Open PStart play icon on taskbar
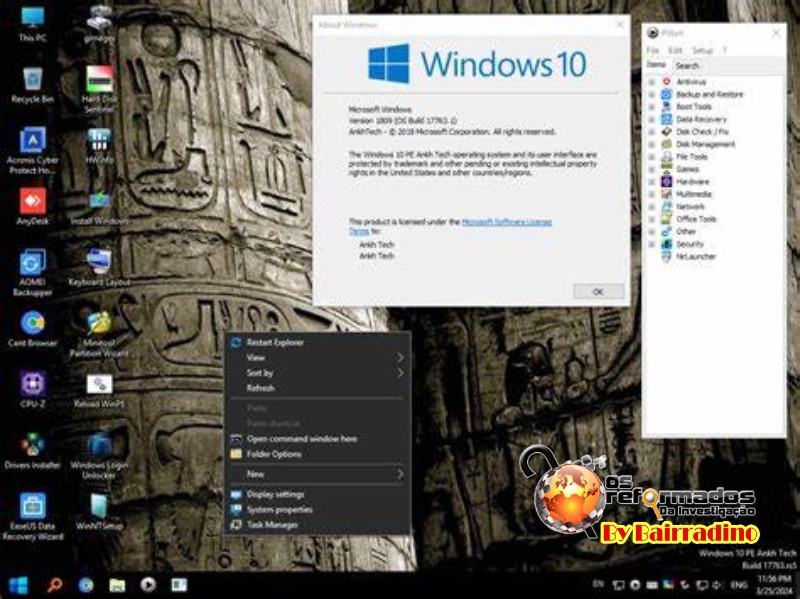 tap(148, 585)
